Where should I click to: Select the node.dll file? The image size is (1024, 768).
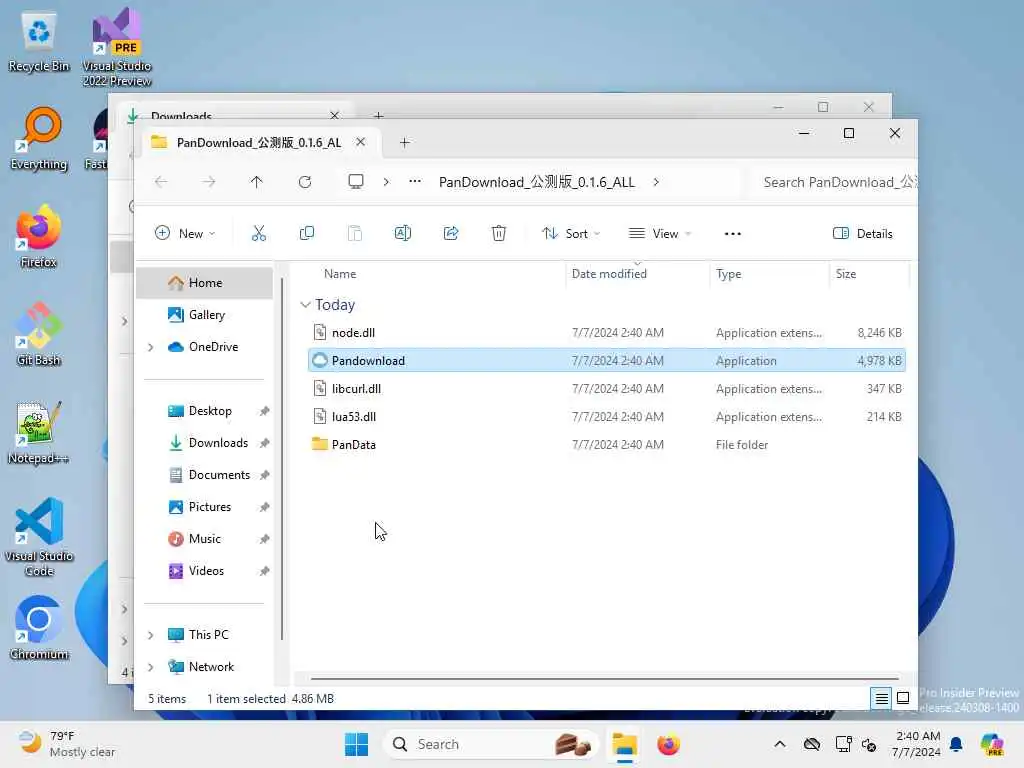pos(607,332)
